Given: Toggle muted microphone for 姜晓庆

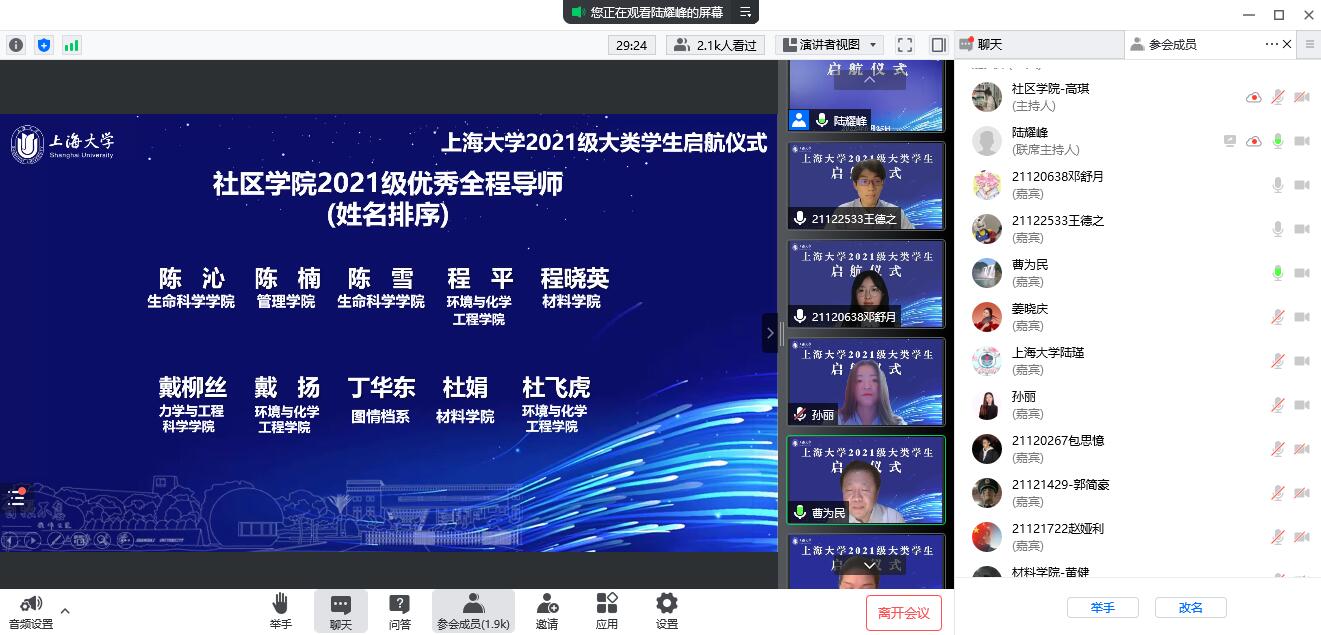Looking at the screenshot, I should tap(1278, 317).
